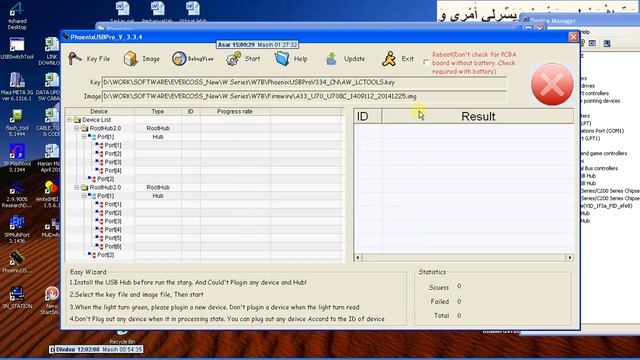Image resolution: width=640 pixels, height=360 pixels.
Task: Click Easy Wizard step 2 text
Action: click(x=136, y=295)
